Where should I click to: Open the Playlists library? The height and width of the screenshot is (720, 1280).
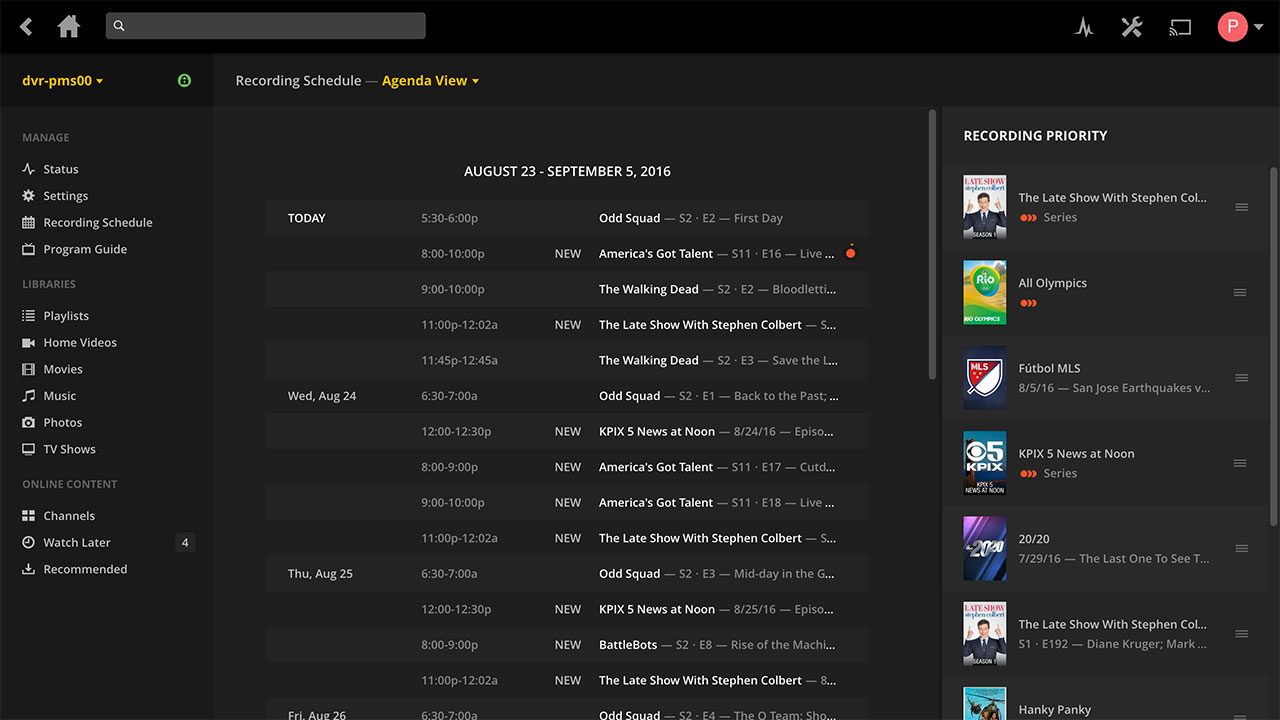66,316
